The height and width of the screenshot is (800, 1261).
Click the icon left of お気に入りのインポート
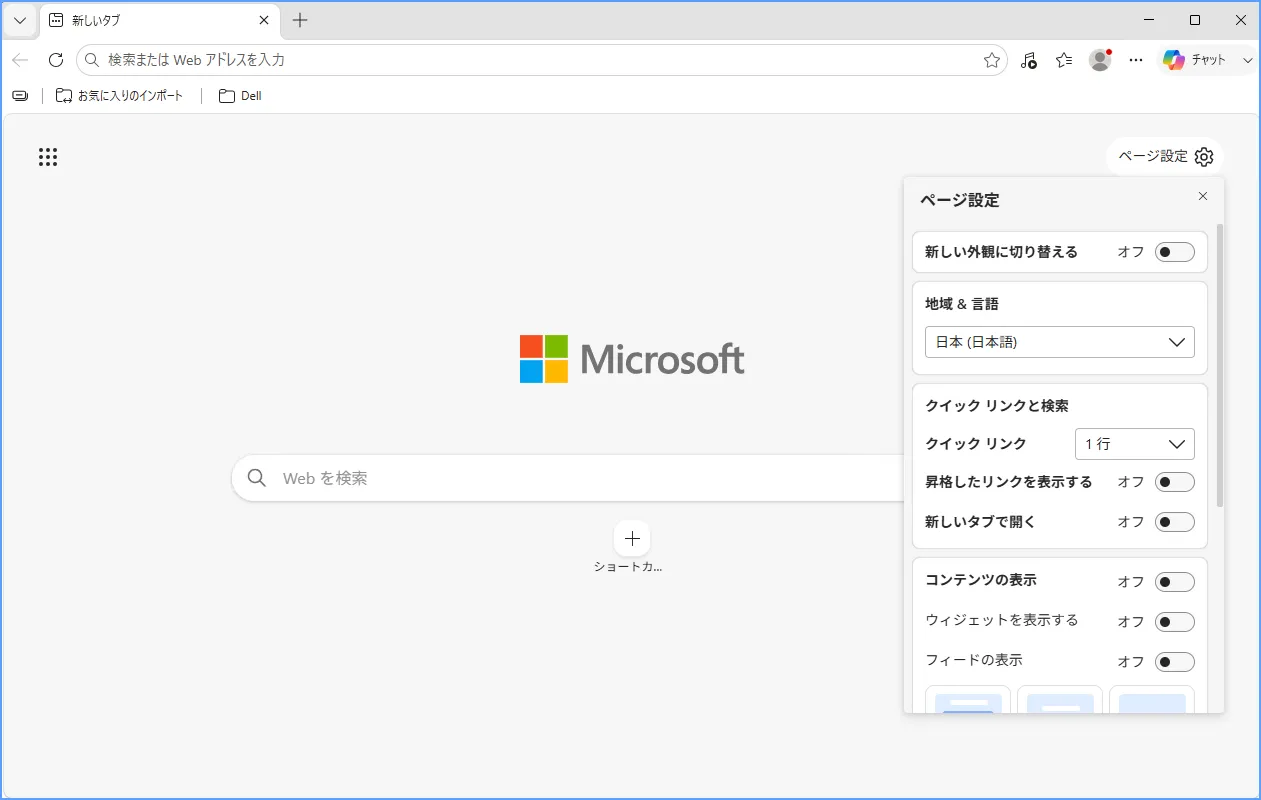pyautogui.click(x=20, y=96)
